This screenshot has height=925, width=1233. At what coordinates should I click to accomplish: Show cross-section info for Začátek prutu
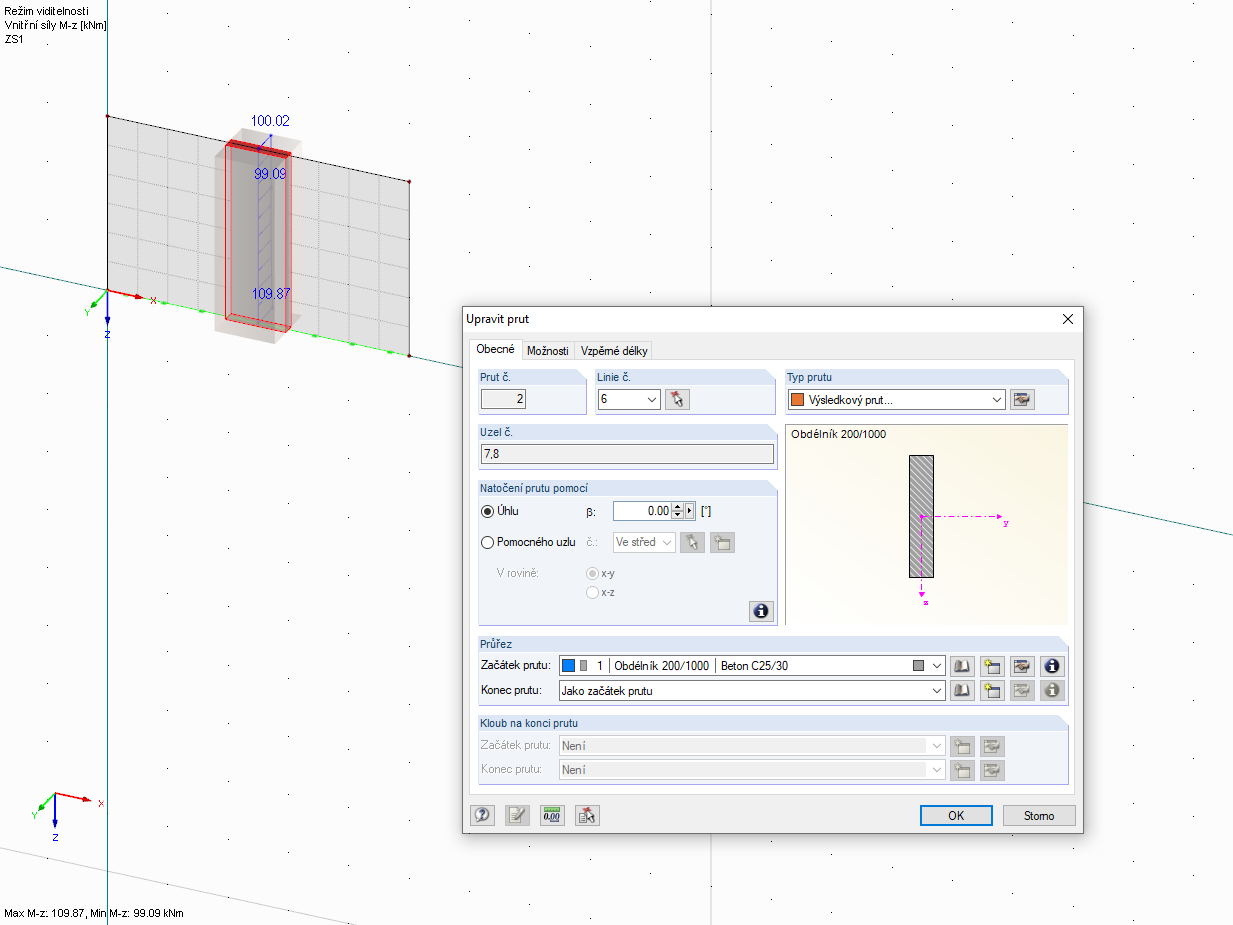pyautogui.click(x=1051, y=666)
